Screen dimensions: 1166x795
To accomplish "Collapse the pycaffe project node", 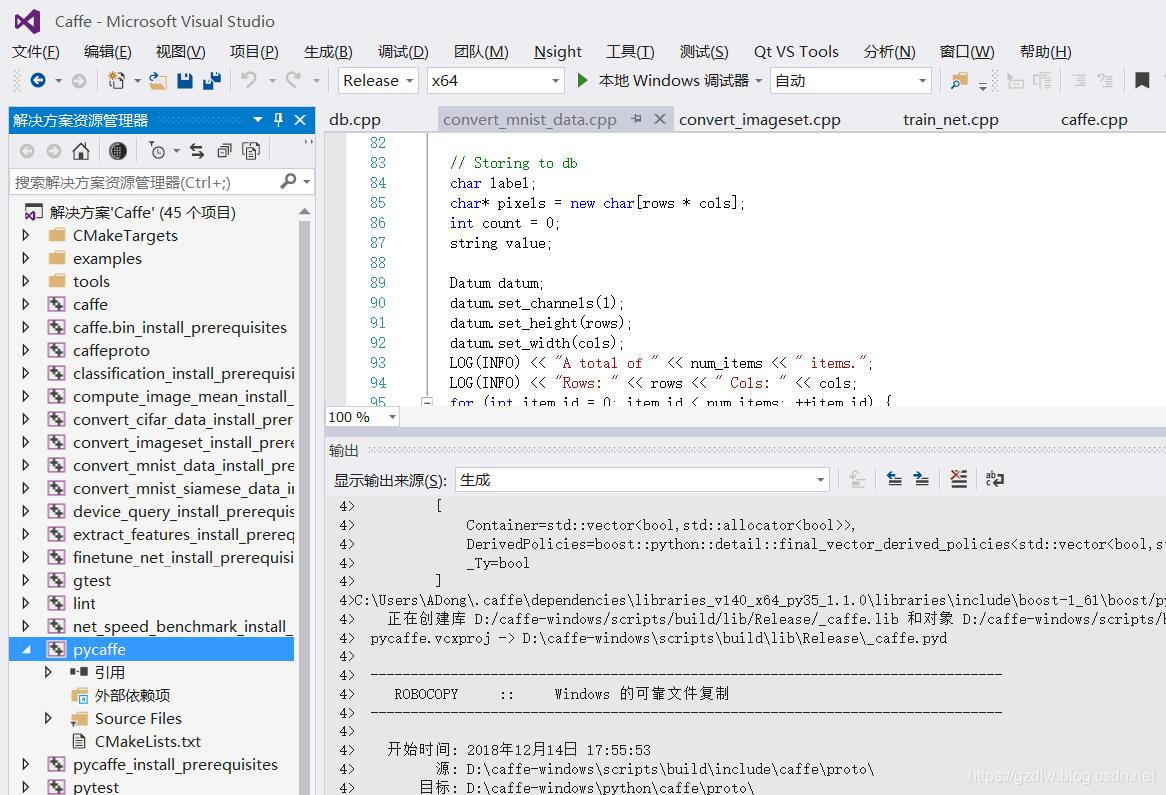I will [26, 650].
